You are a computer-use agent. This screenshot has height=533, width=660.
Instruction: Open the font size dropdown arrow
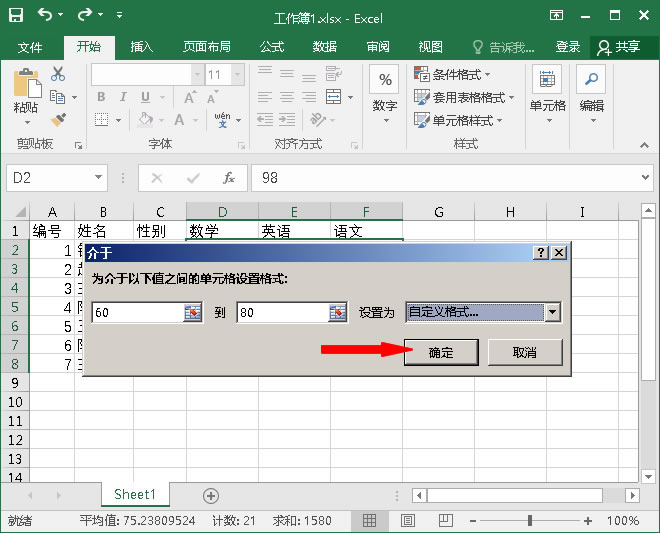237,75
